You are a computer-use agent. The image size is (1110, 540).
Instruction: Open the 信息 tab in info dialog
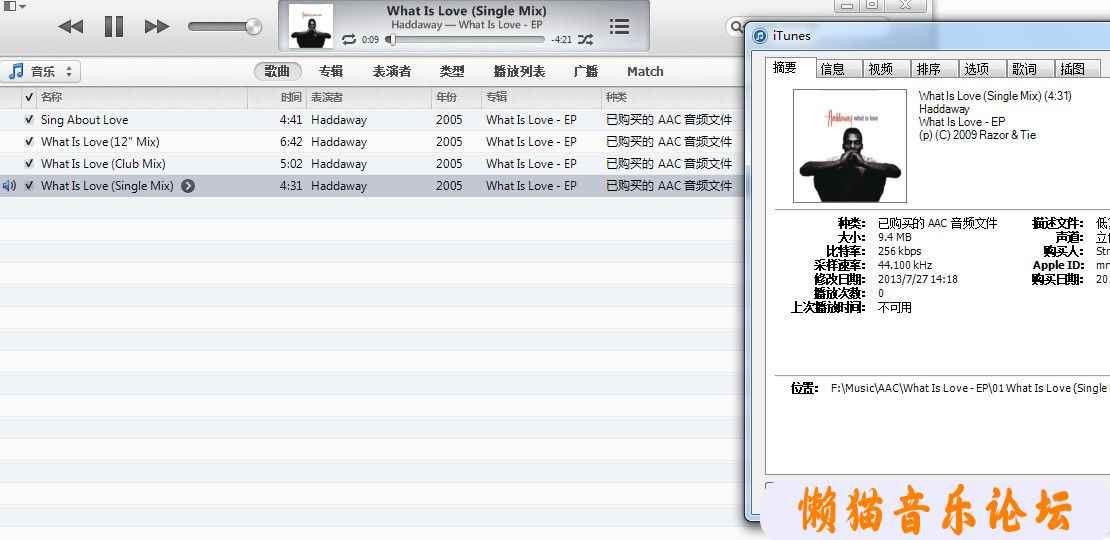tap(839, 69)
